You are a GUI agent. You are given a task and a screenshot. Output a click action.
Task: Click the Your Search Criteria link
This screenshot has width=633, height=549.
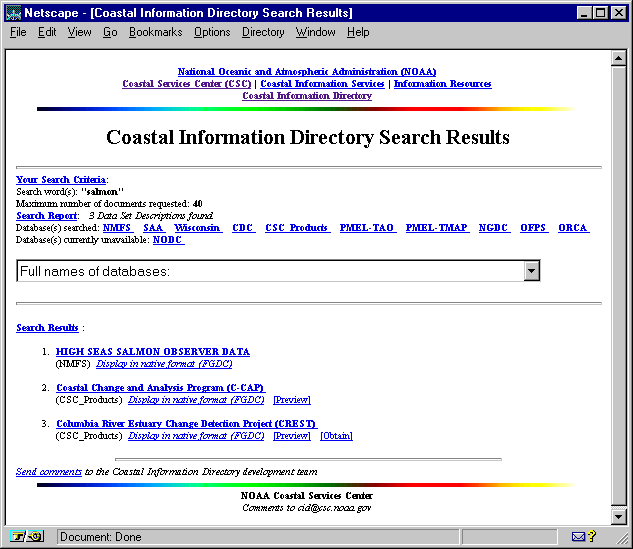pyautogui.click(x=61, y=180)
